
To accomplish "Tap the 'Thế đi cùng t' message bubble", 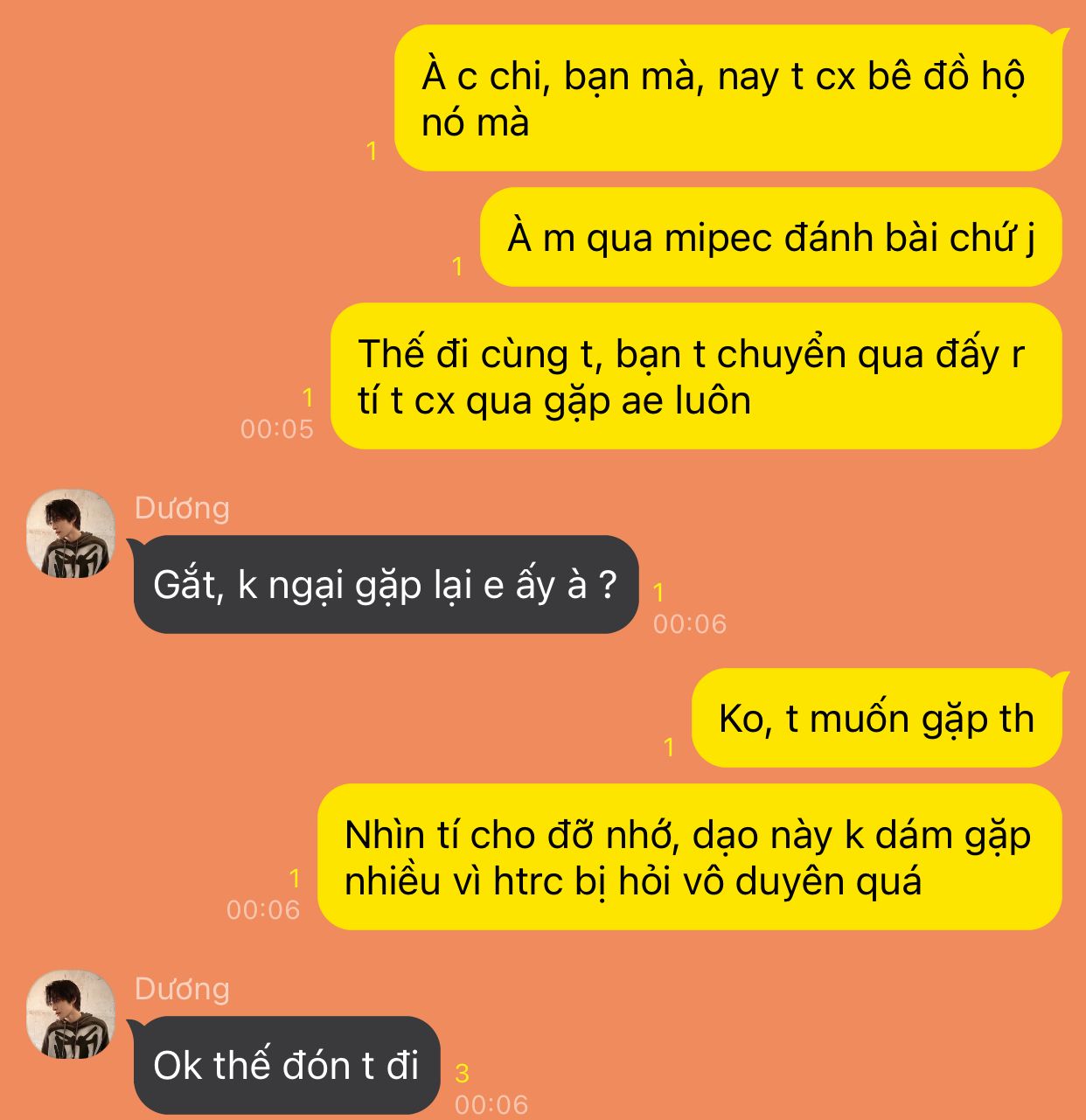I will 696,376.
